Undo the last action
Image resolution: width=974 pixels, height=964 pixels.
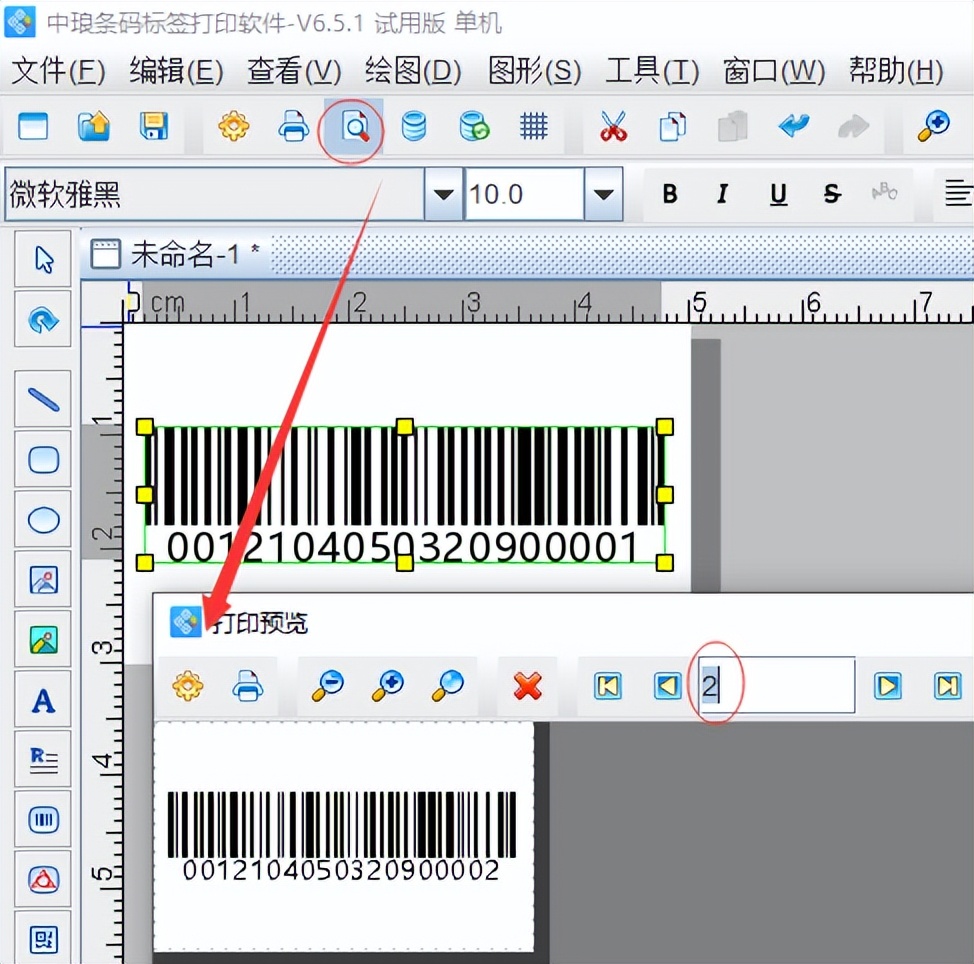[x=794, y=127]
